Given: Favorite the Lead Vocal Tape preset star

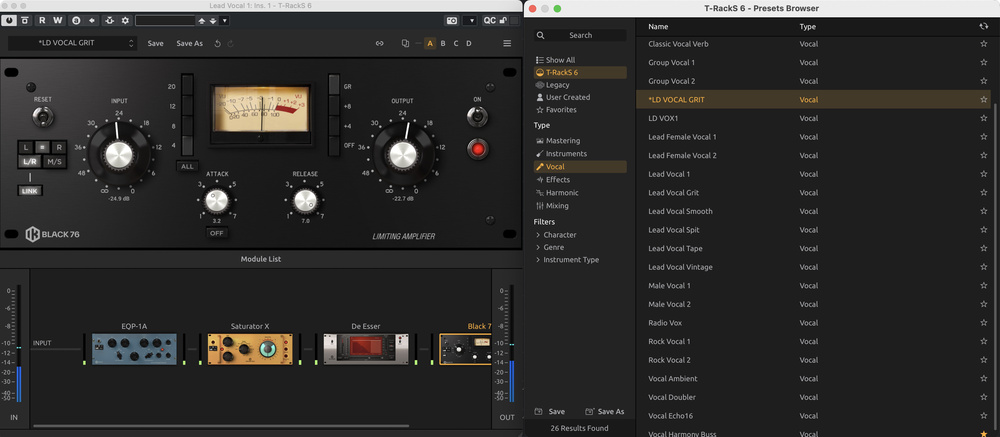Looking at the screenshot, I should click(x=983, y=248).
